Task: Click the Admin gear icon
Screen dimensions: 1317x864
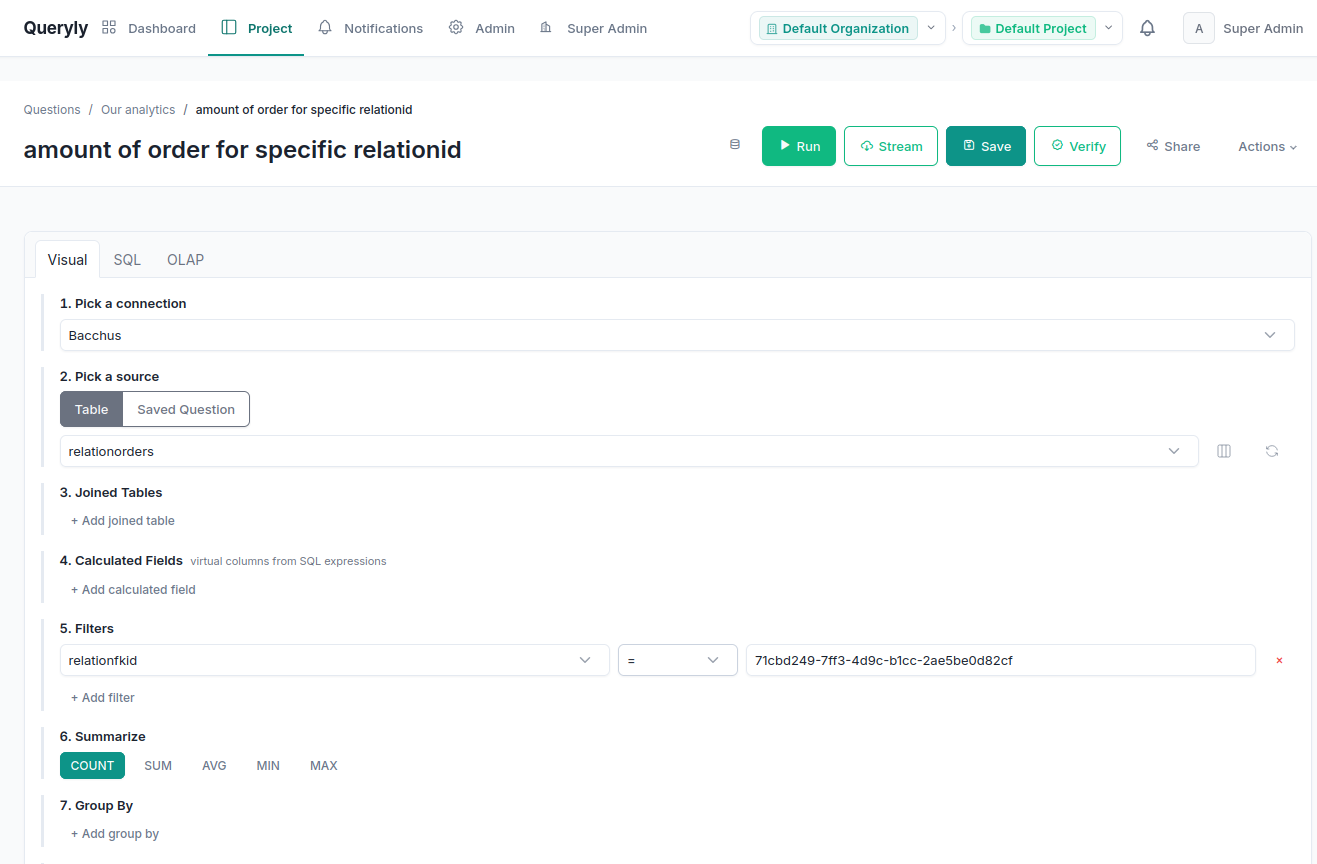Action: tap(456, 28)
